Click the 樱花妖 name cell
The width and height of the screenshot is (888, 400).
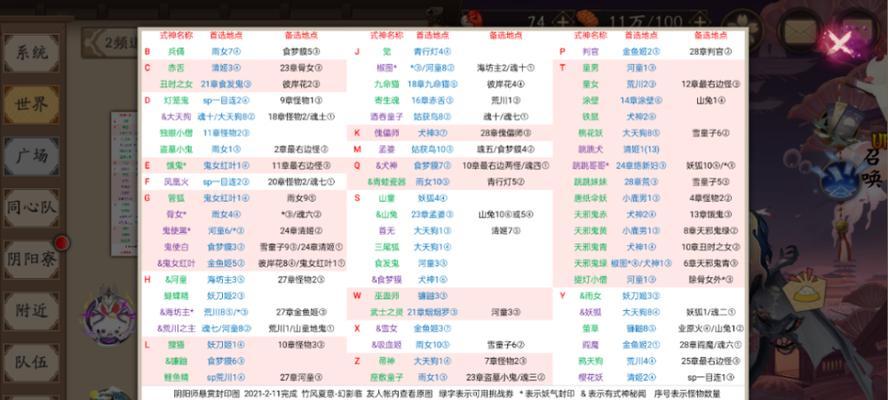pos(591,377)
